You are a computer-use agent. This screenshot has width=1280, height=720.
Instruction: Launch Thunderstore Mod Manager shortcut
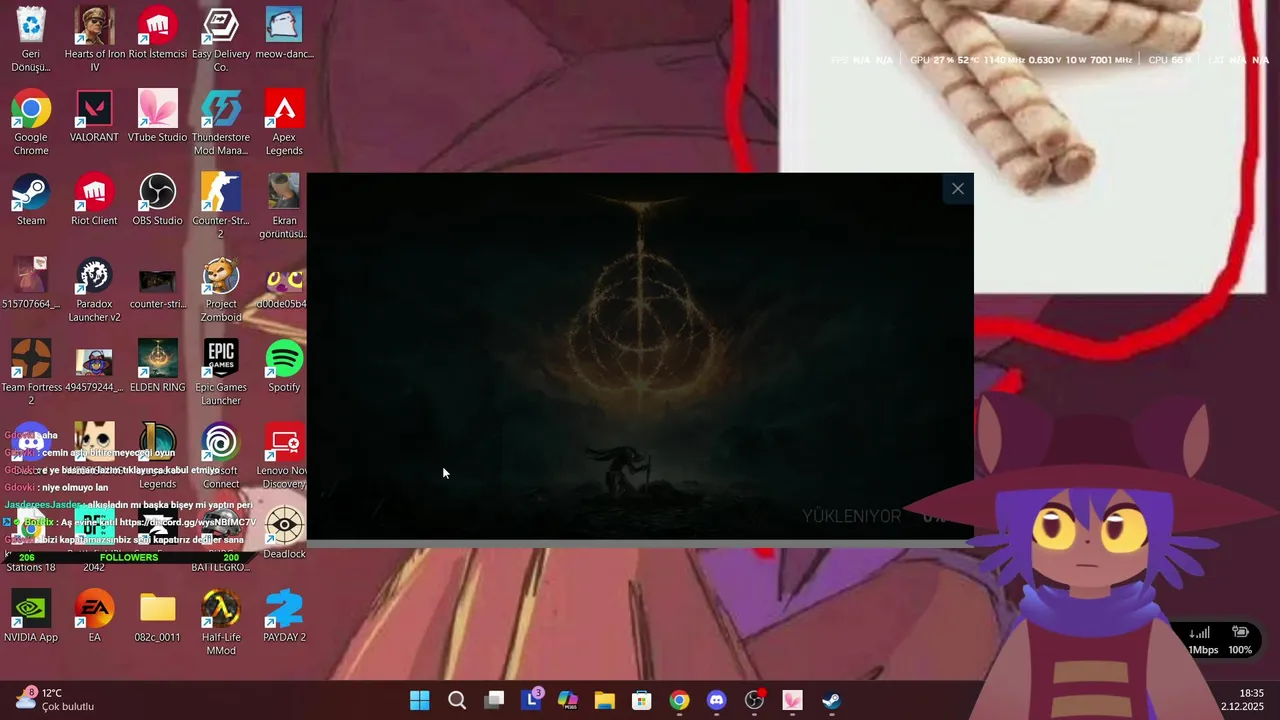(221, 123)
